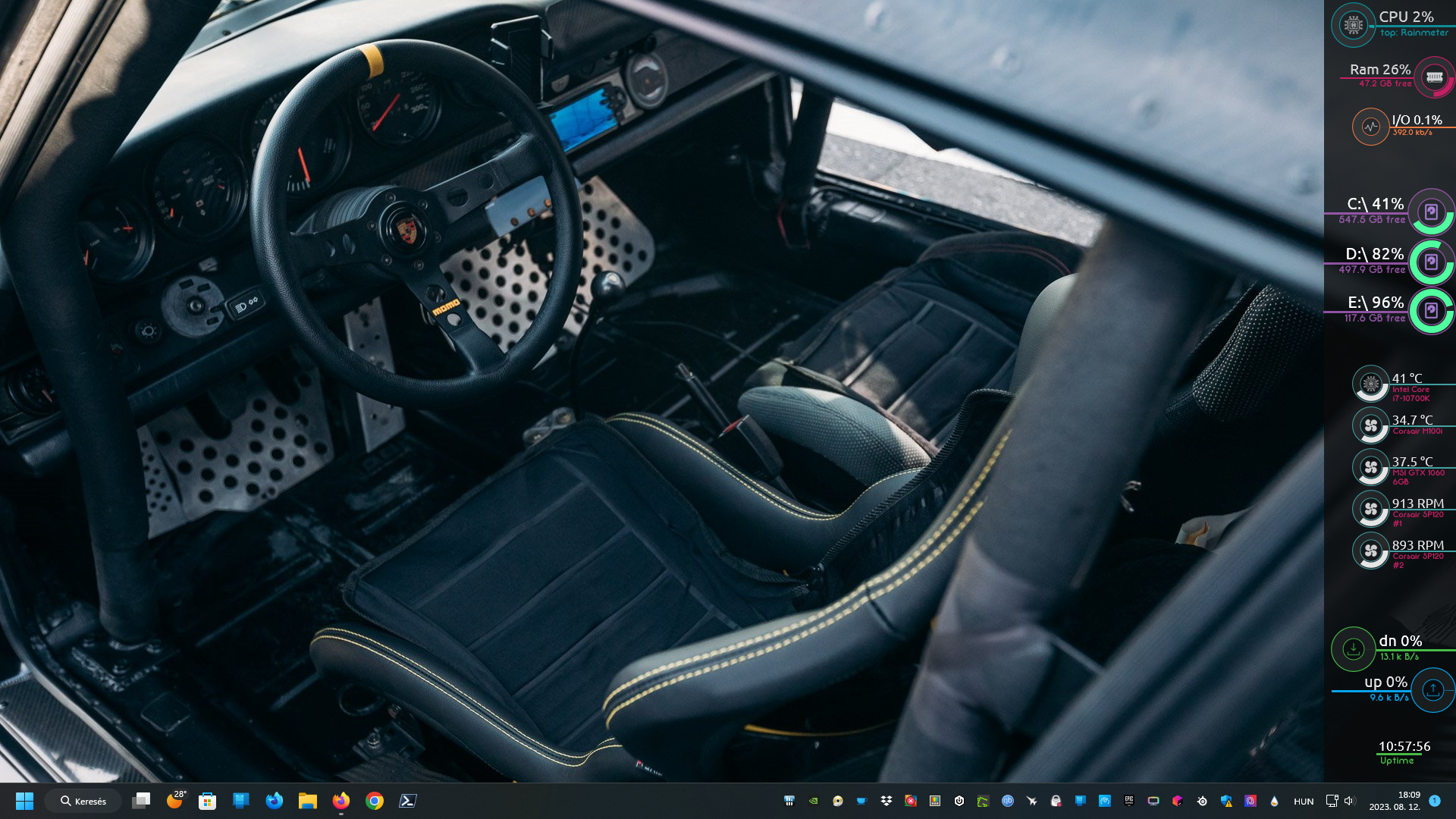Click the '913 RPM' reading
The width and height of the screenshot is (1456, 819).
1417,503
